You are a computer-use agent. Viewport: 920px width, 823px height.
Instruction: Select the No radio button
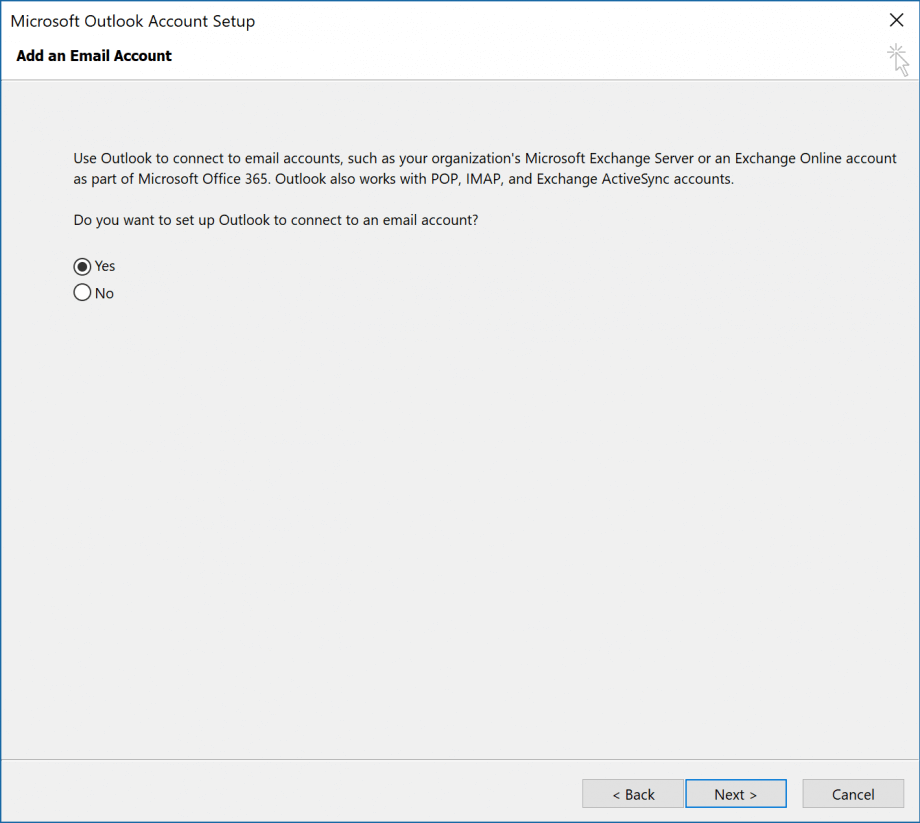click(81, 292)
